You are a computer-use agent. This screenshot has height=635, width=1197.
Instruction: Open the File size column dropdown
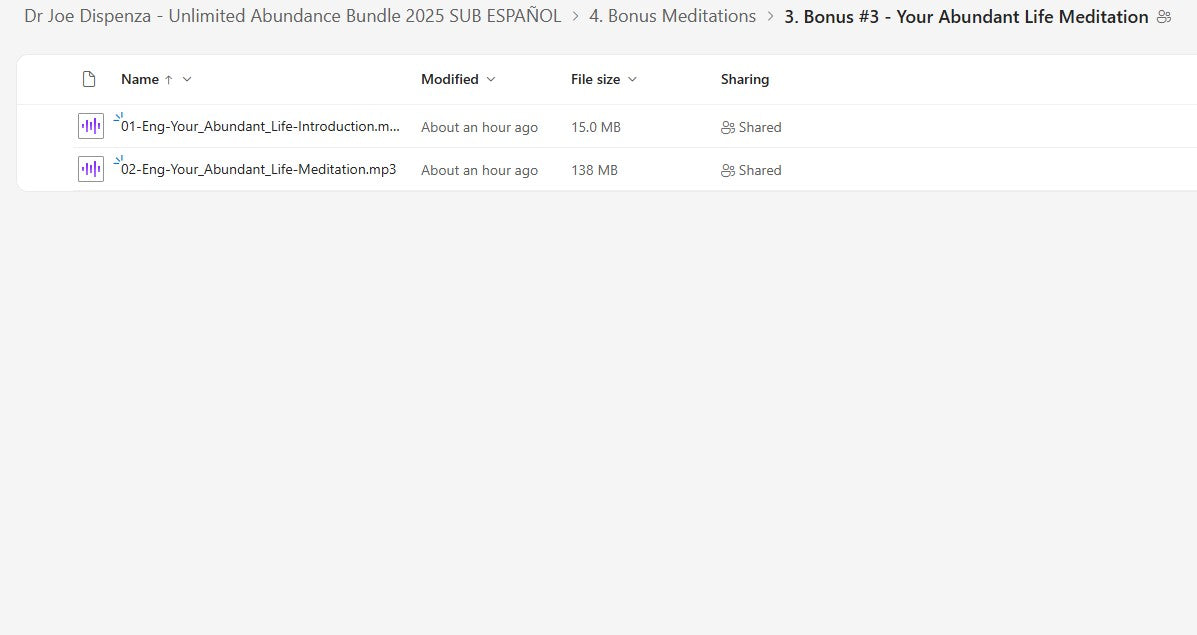[x=632, y=79]
